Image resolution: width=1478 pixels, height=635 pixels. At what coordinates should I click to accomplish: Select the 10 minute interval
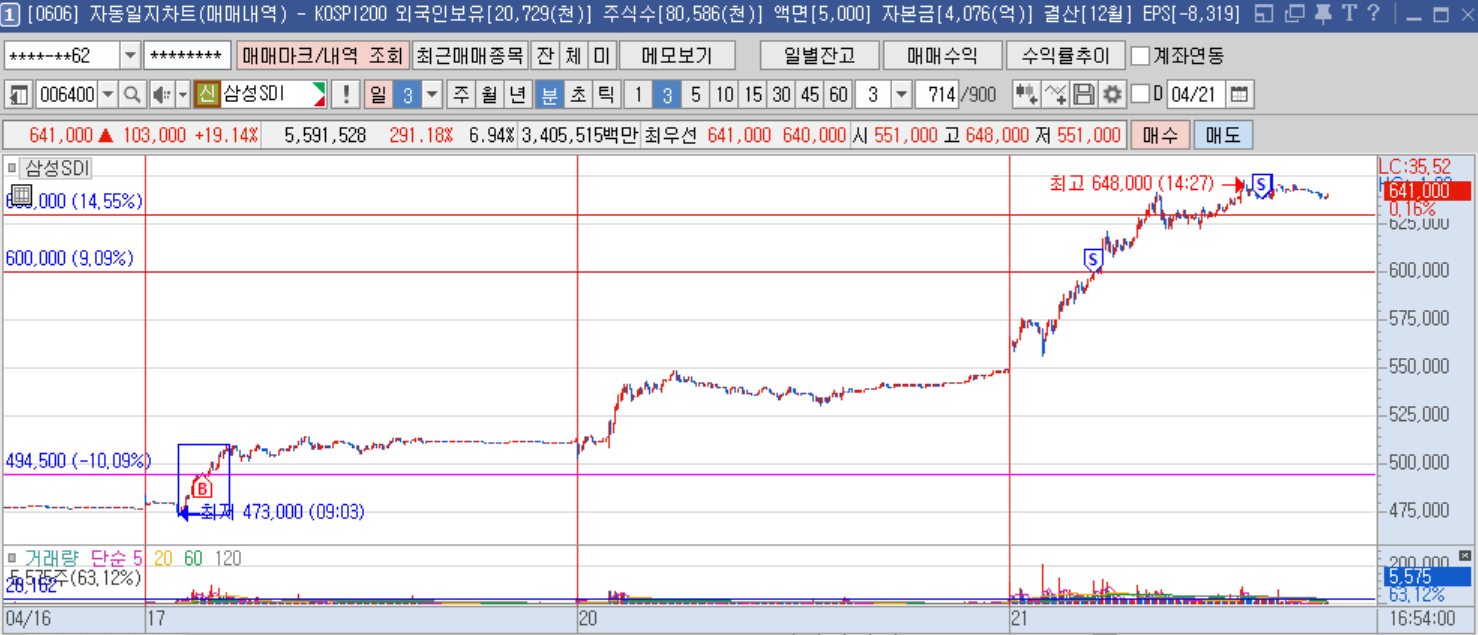click(724, 95)
